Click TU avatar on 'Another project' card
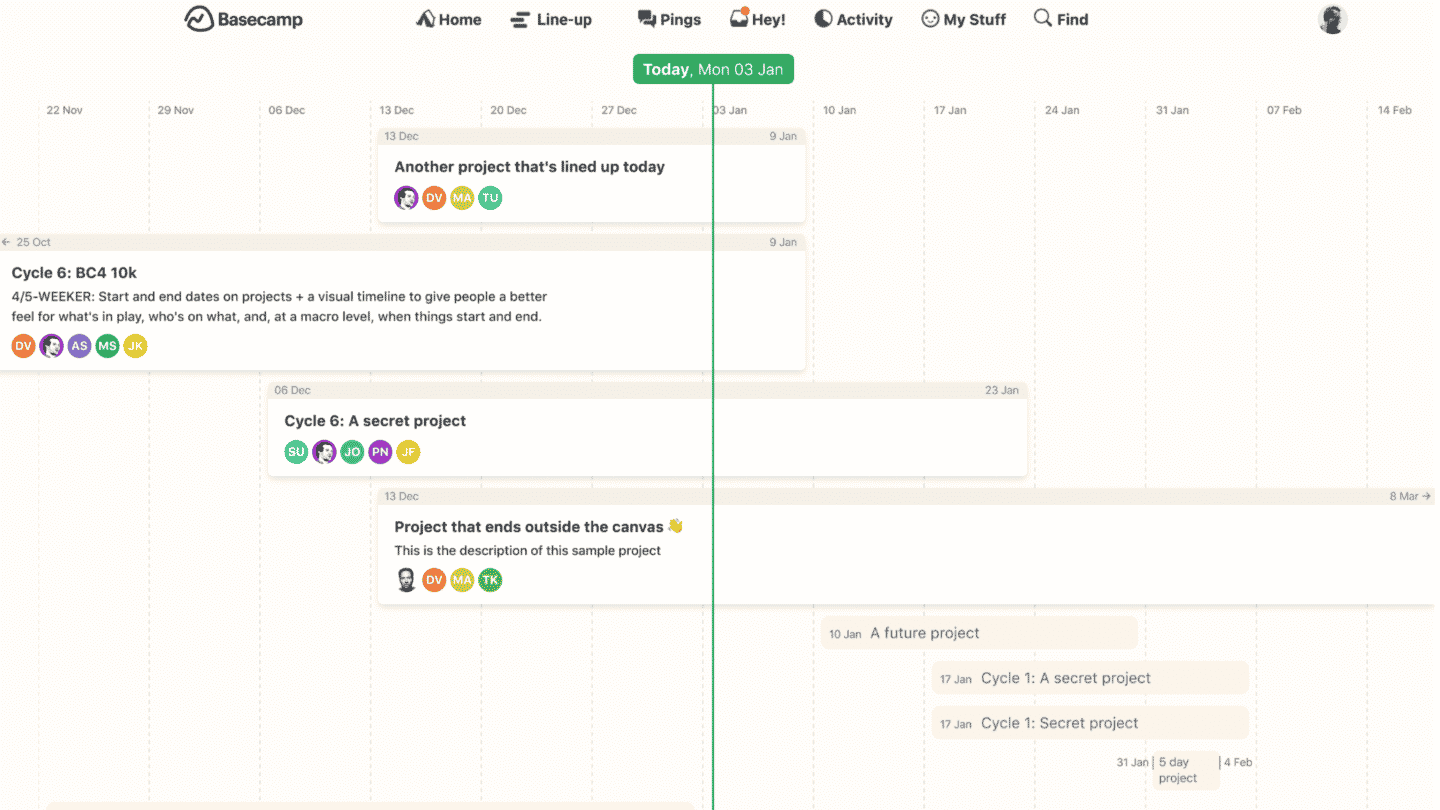The image size is (1440, 810). coord(490,198)
